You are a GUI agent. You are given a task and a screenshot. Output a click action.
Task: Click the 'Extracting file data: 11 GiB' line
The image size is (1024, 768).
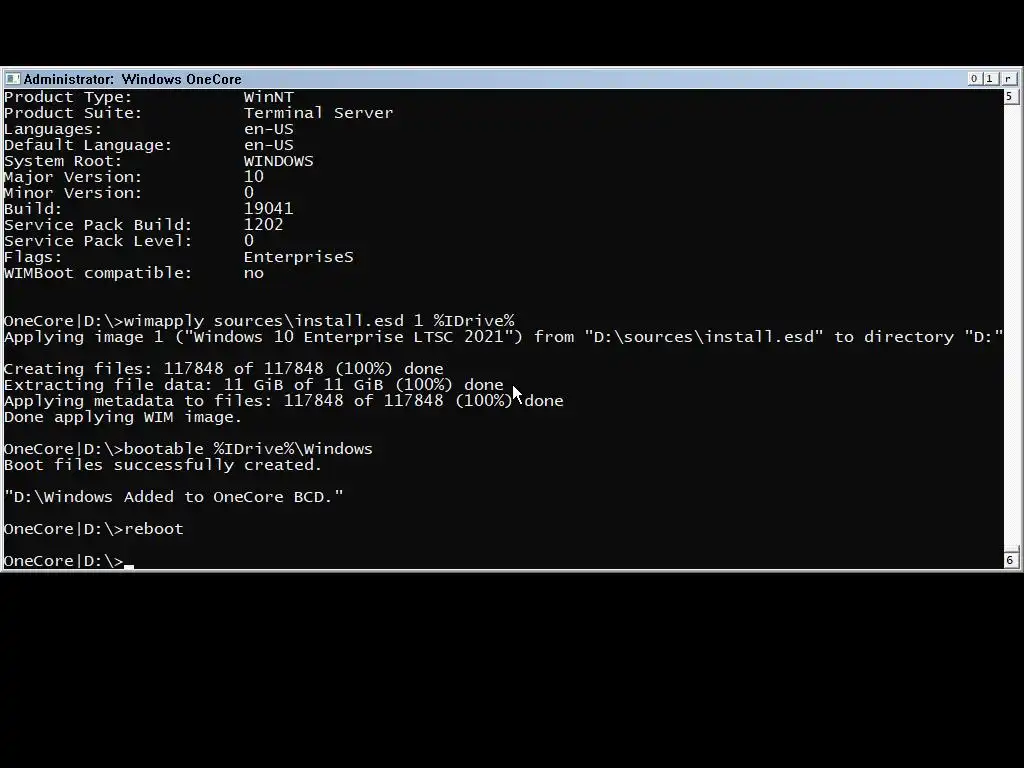[253, 385]
